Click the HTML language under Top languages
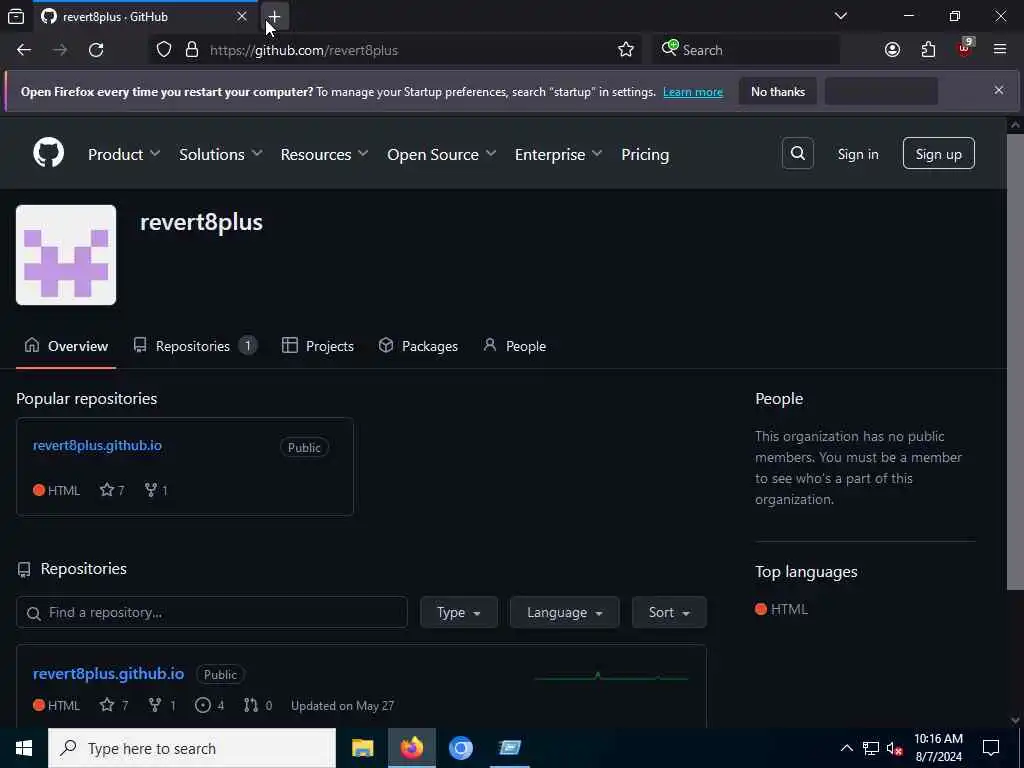 coord(782,609)
